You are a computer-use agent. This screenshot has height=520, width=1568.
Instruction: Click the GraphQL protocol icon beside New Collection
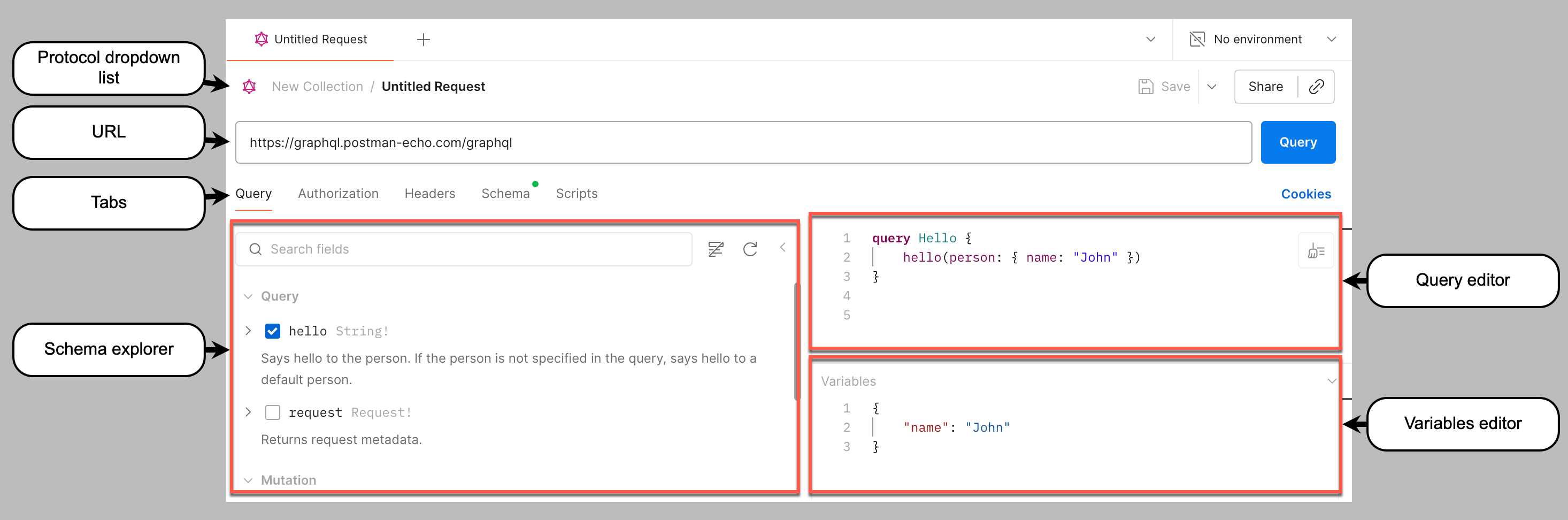click(x=249, y=87)
